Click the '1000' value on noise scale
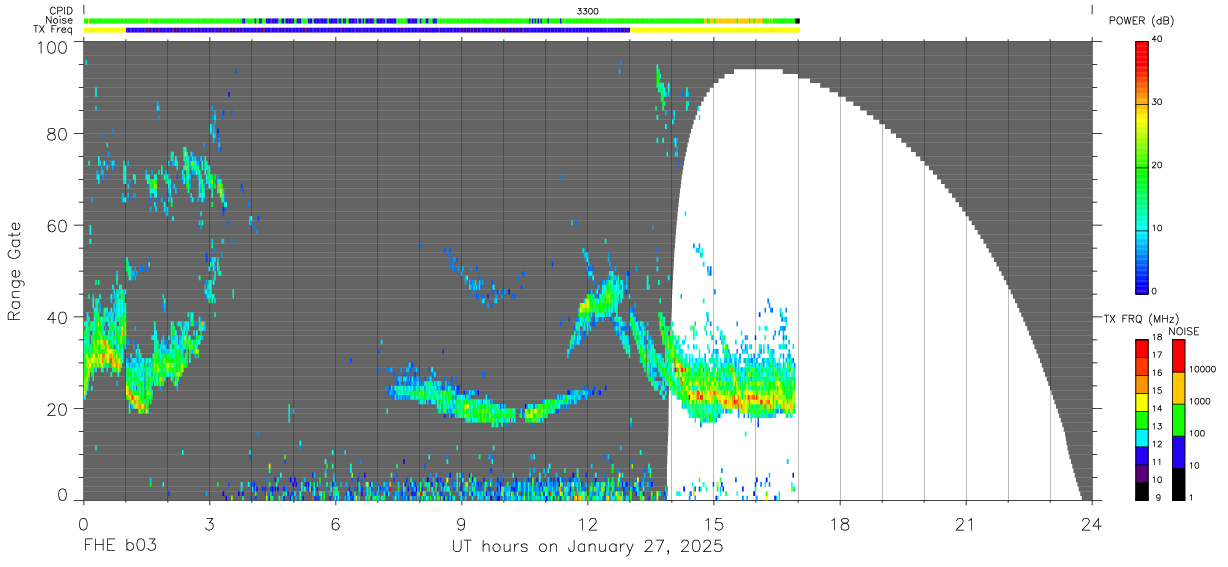Image resolution: width=1228 pixels, height=567 pixels. click(1199, 401)
